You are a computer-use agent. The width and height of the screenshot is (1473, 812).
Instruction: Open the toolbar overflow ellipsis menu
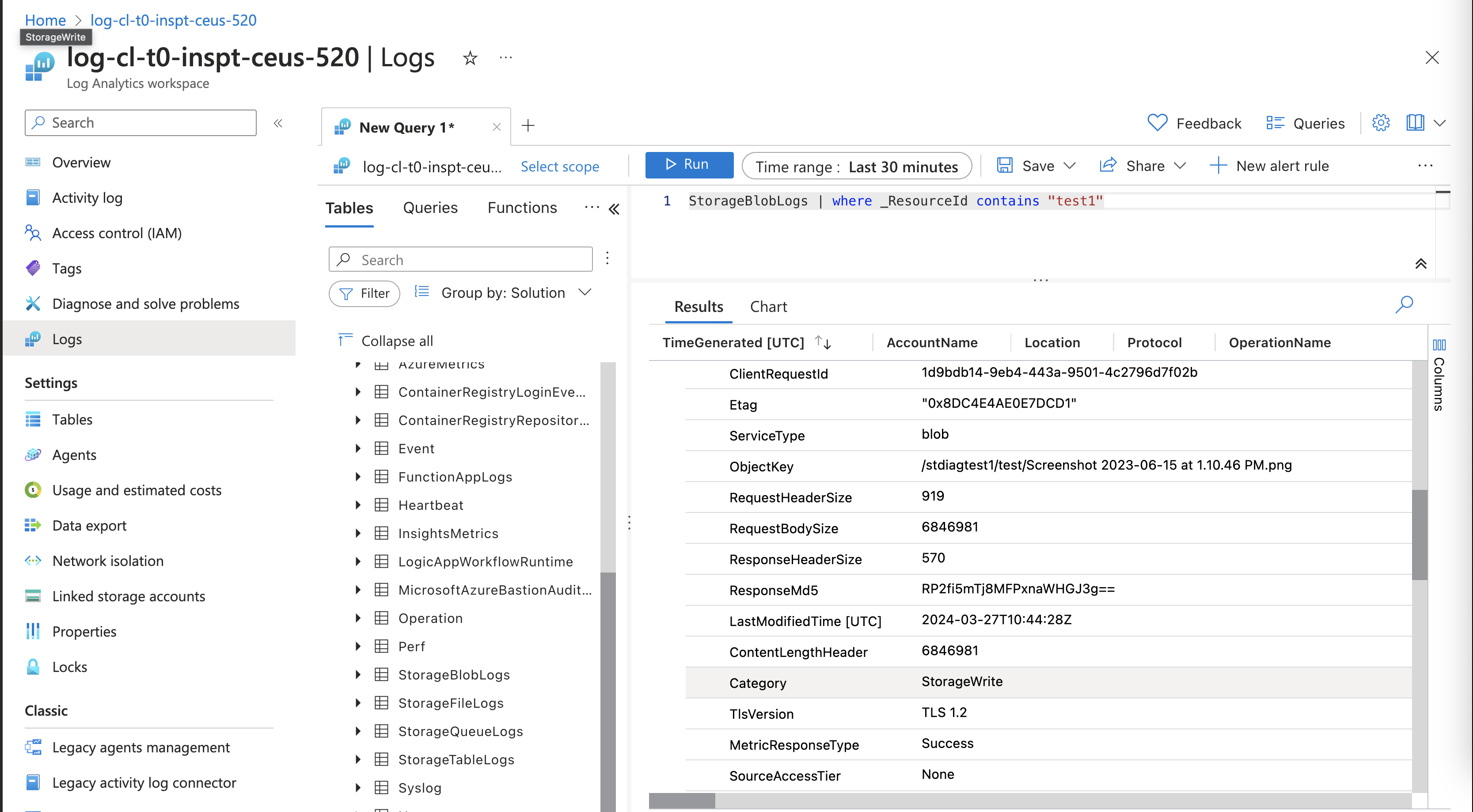point(1425,166)
